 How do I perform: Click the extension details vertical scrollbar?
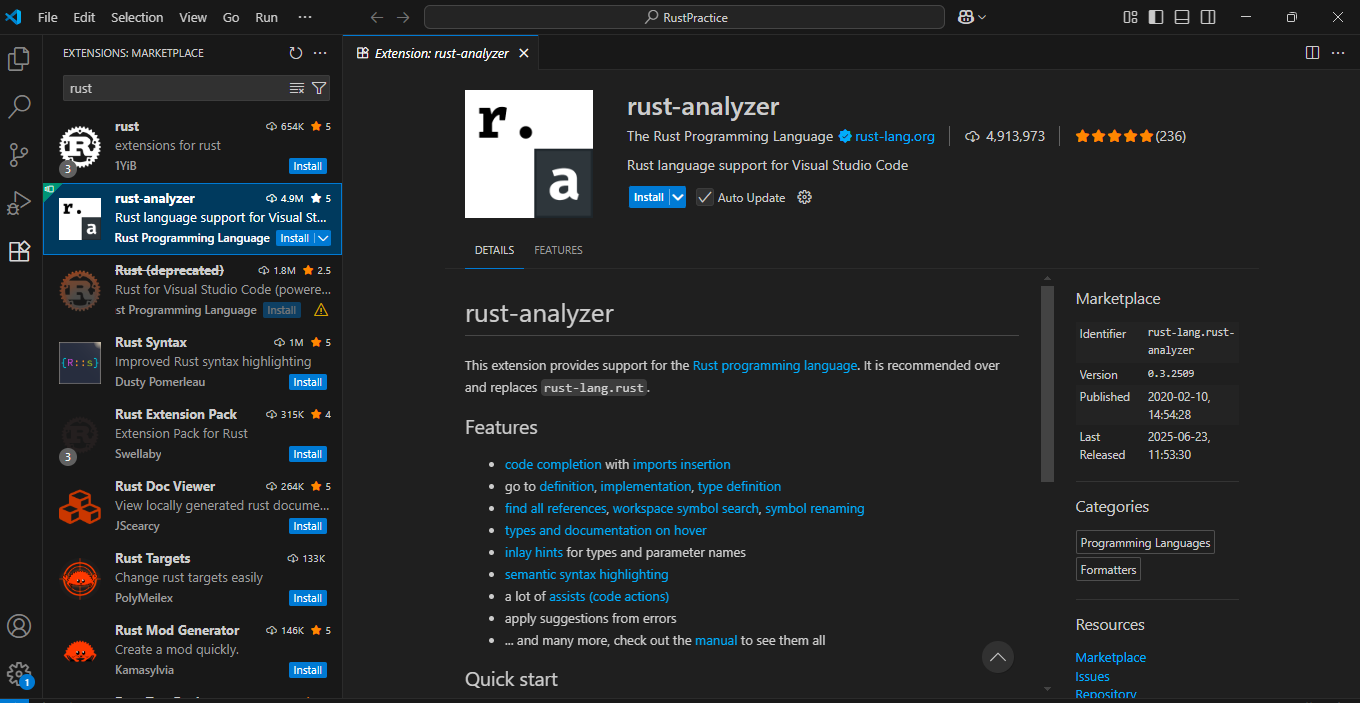[x=1047, y=384]
